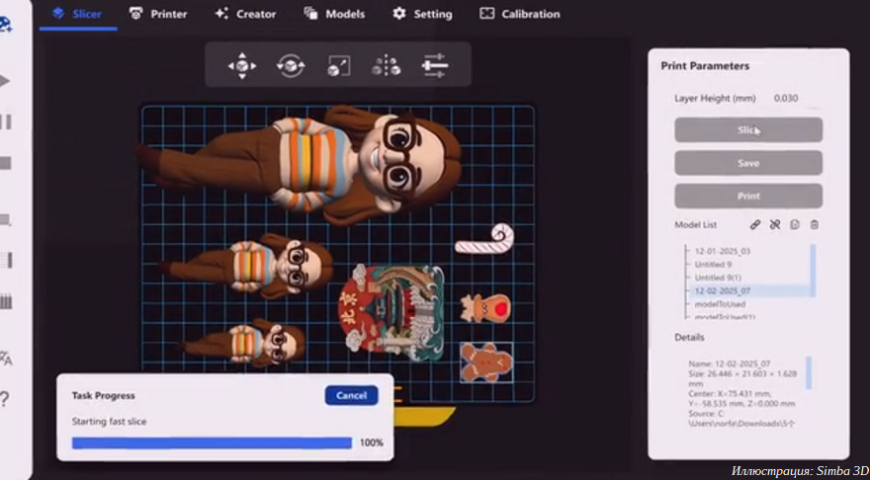Open the Calibration tab
This screenshot has height=480, width=870.
click(x=520, y=14)
